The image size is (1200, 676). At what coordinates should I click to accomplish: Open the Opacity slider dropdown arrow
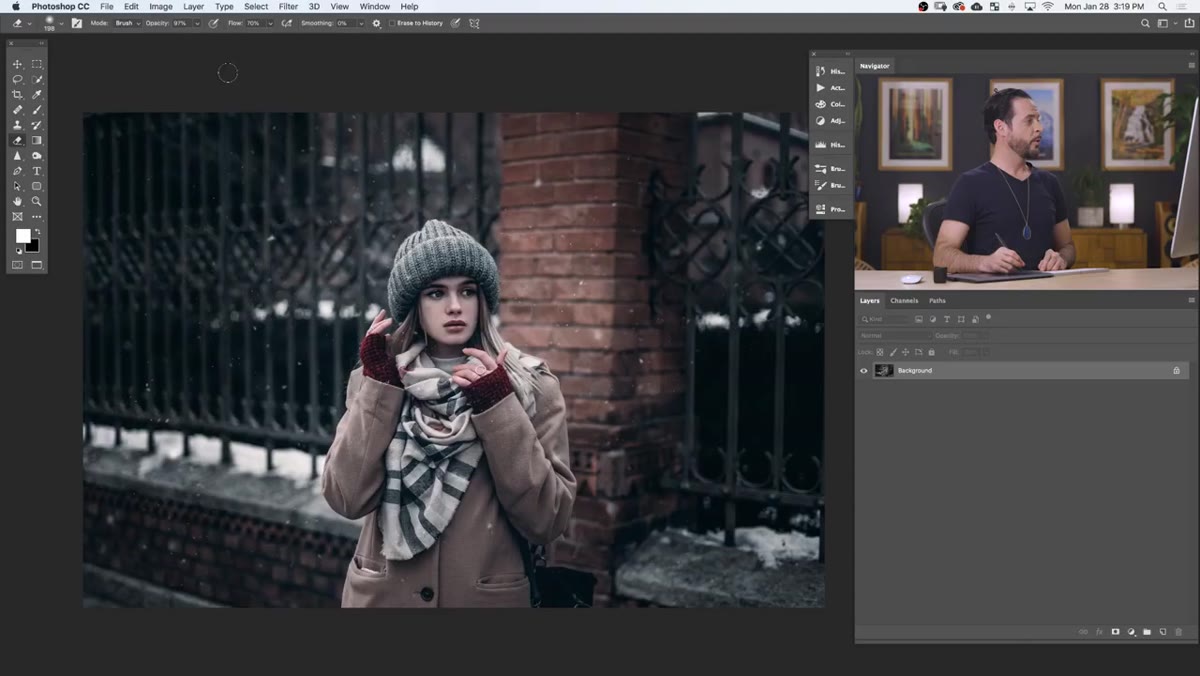(197, 23)
